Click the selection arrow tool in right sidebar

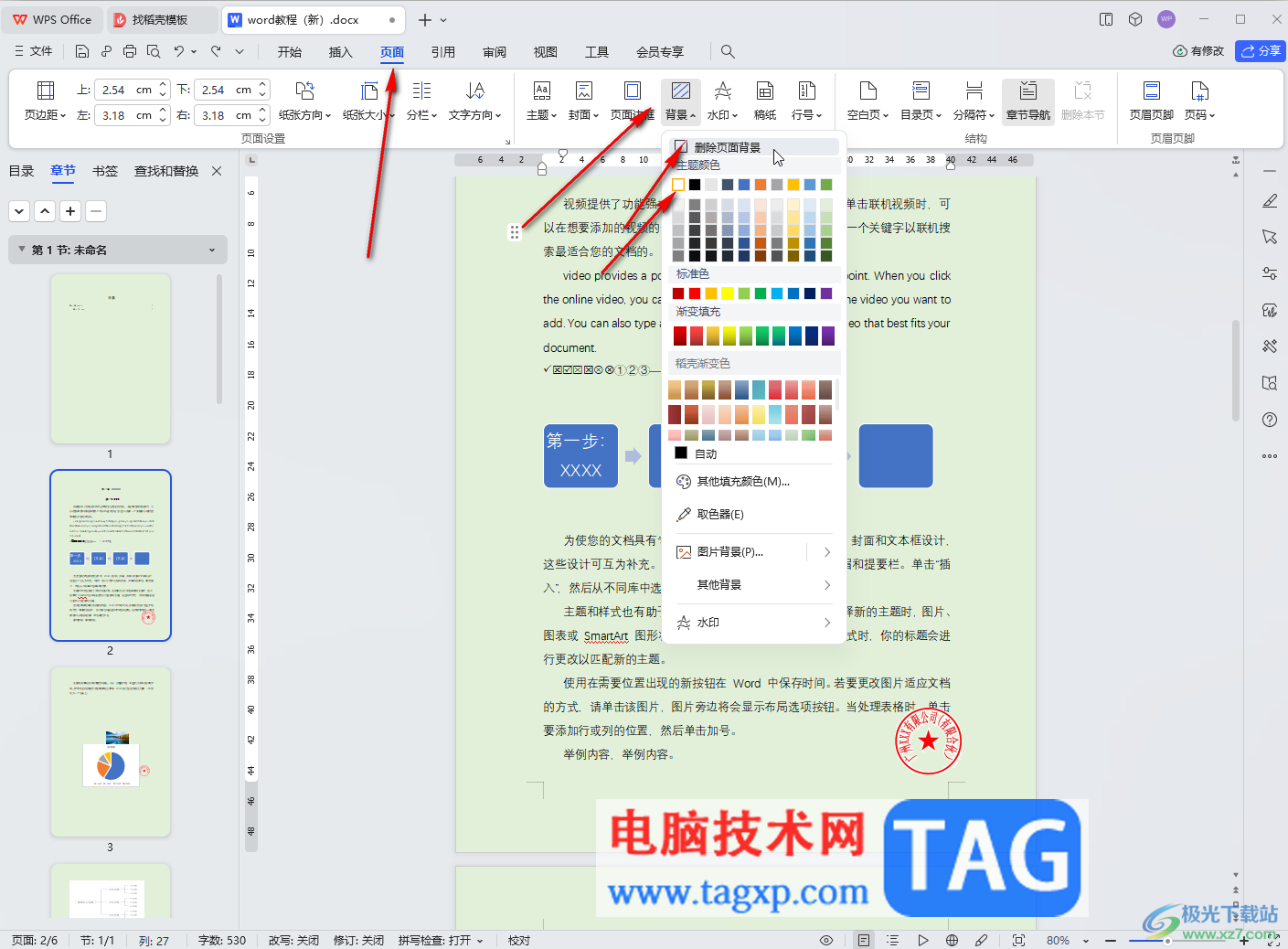coord(1270,237)
